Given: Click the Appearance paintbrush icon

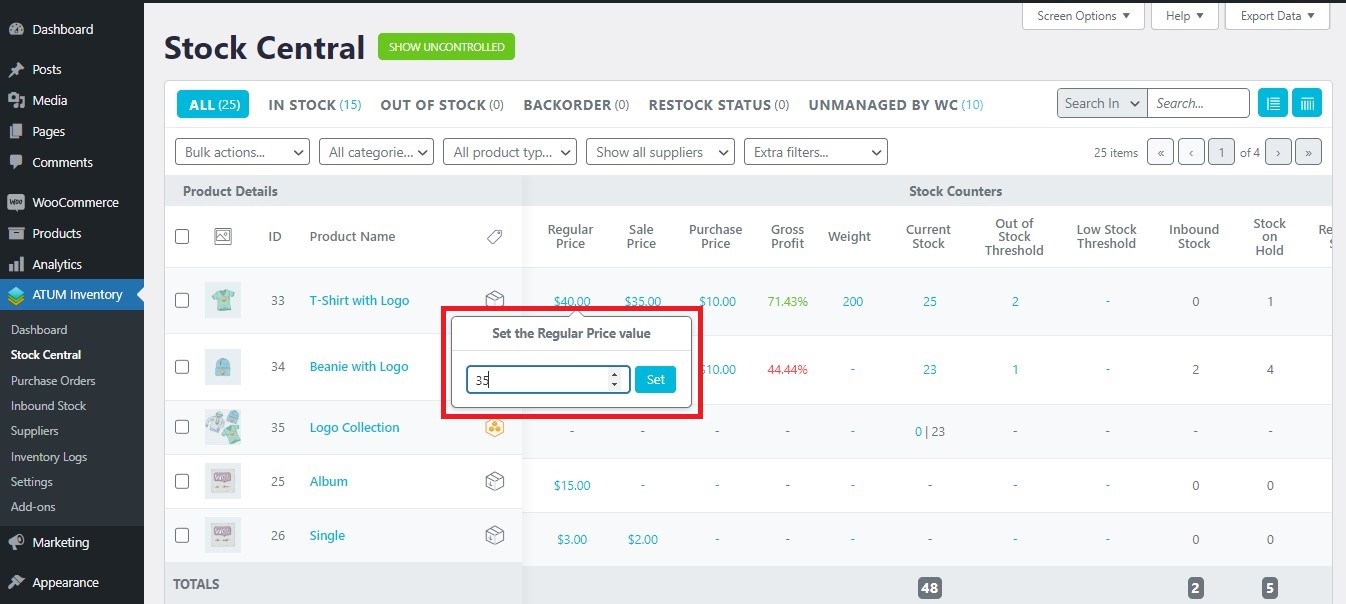Looking at the screenshot, I should tap(16, 582).
